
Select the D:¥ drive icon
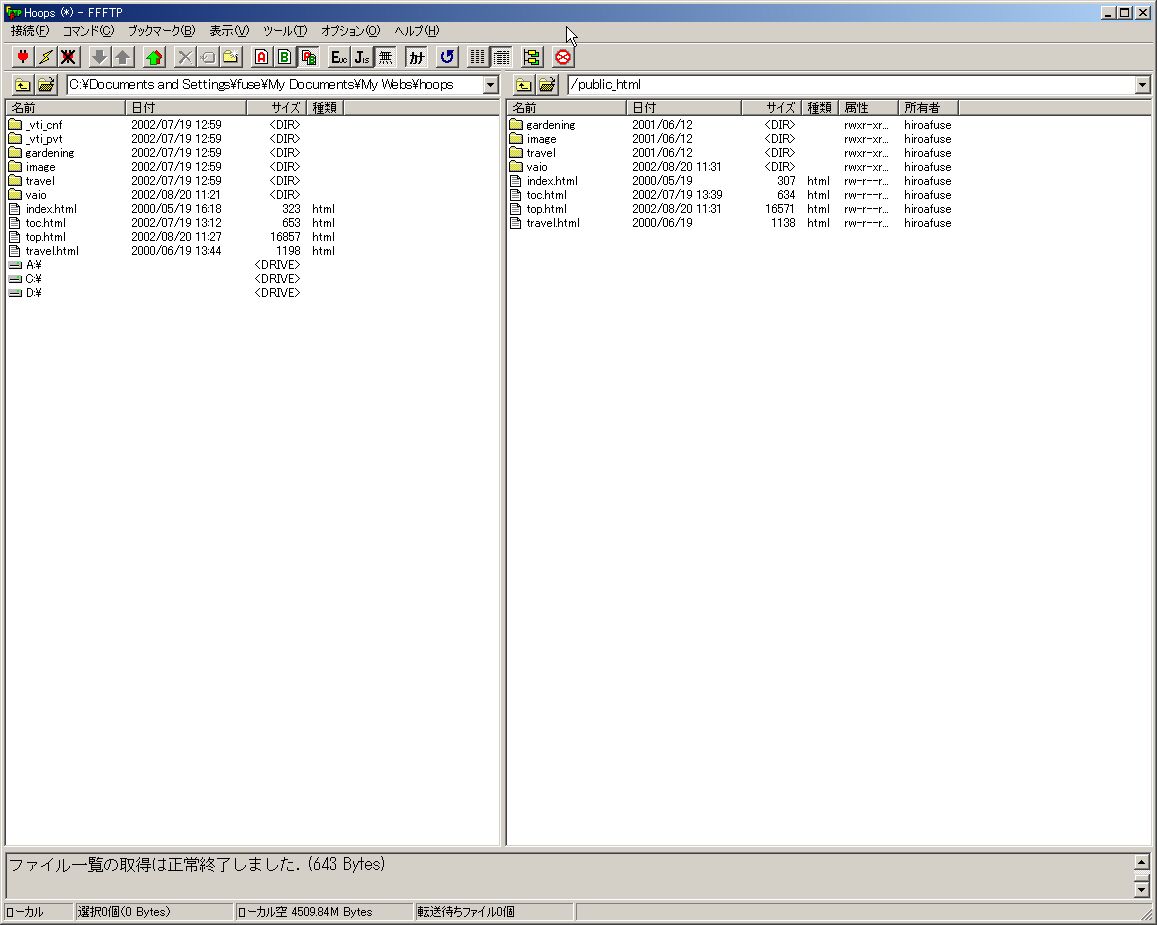15,293
